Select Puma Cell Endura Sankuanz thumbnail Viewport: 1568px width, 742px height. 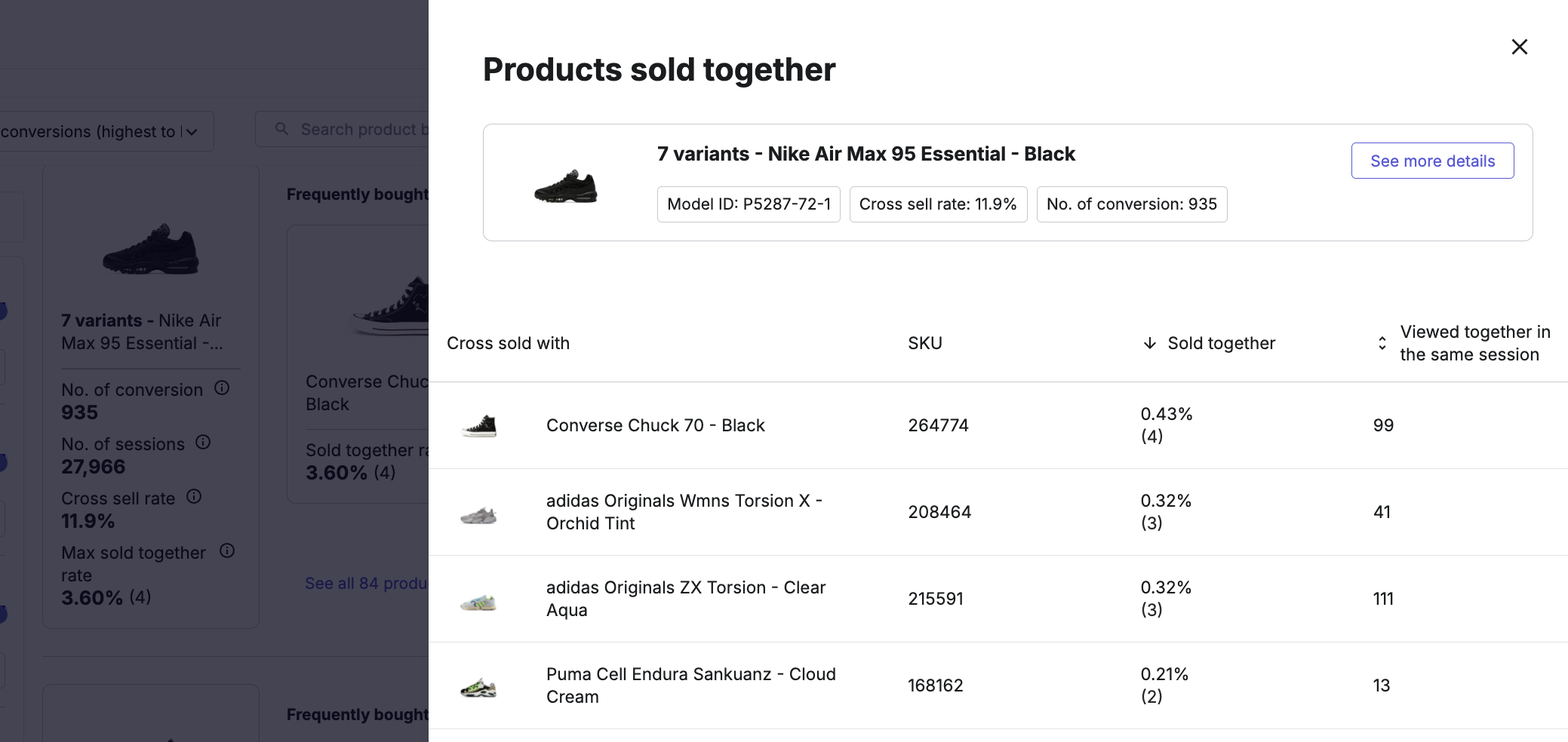[479, 688]
